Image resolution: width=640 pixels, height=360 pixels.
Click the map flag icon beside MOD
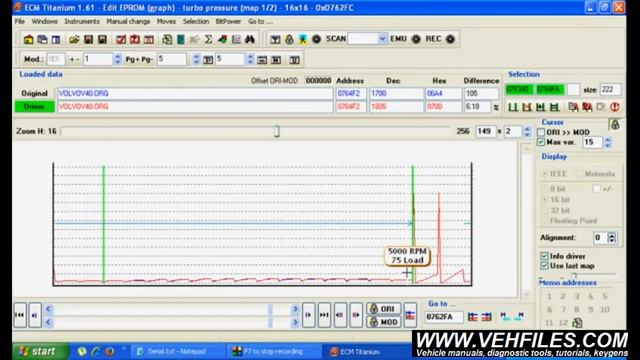click(410, 315)
